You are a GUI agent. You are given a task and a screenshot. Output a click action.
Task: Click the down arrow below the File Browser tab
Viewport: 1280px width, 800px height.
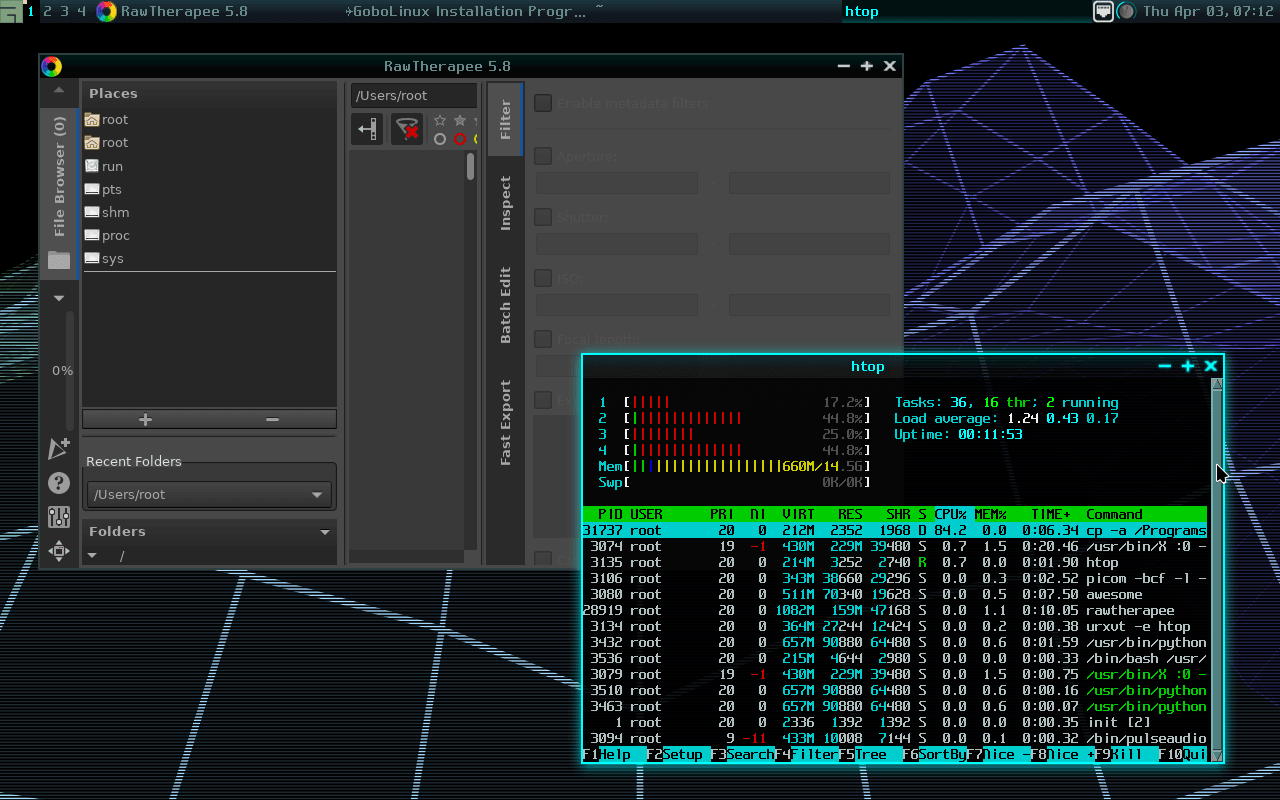click(x=59, y=298)
